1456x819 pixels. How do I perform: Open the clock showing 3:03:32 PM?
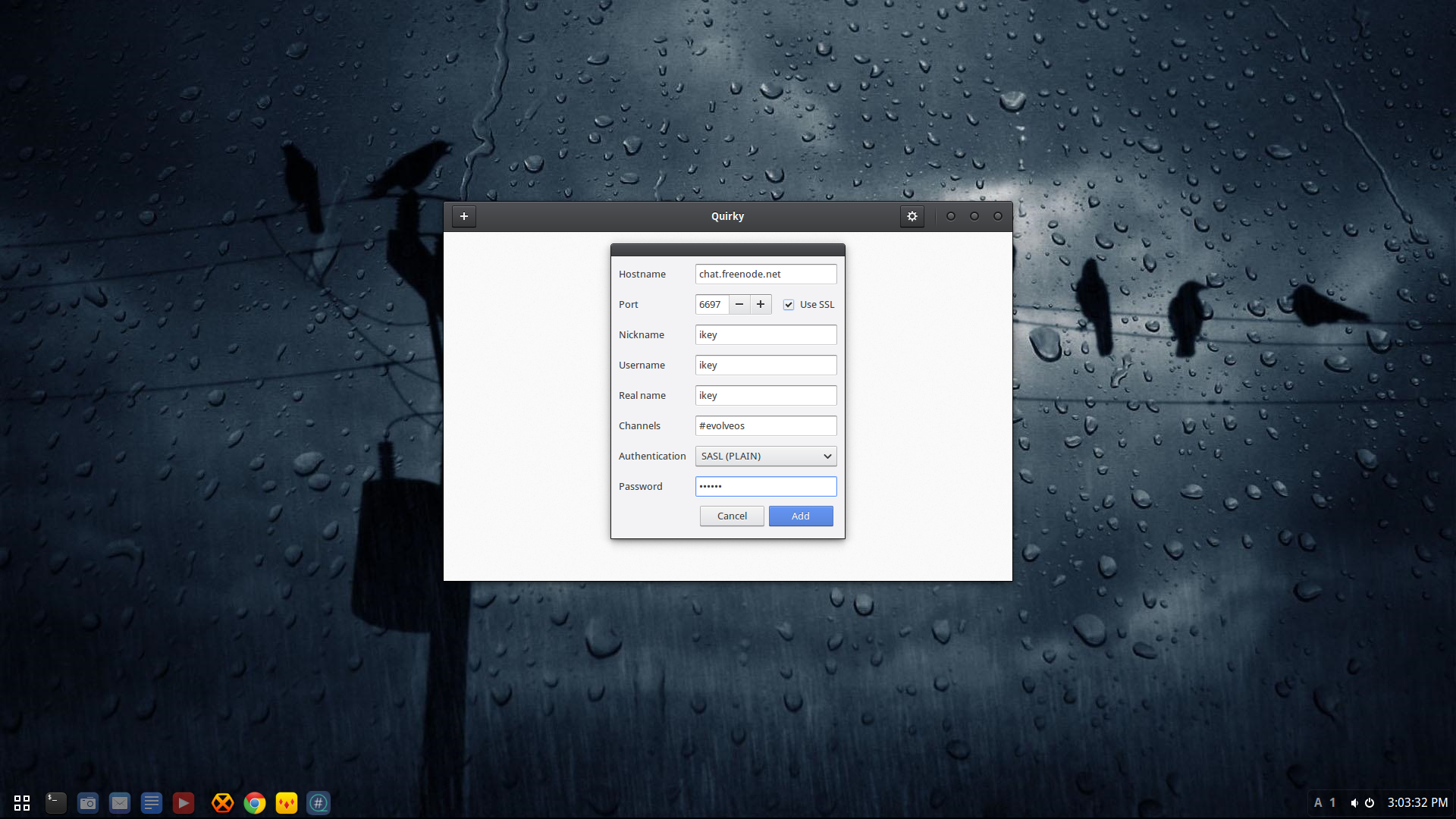1417,802
